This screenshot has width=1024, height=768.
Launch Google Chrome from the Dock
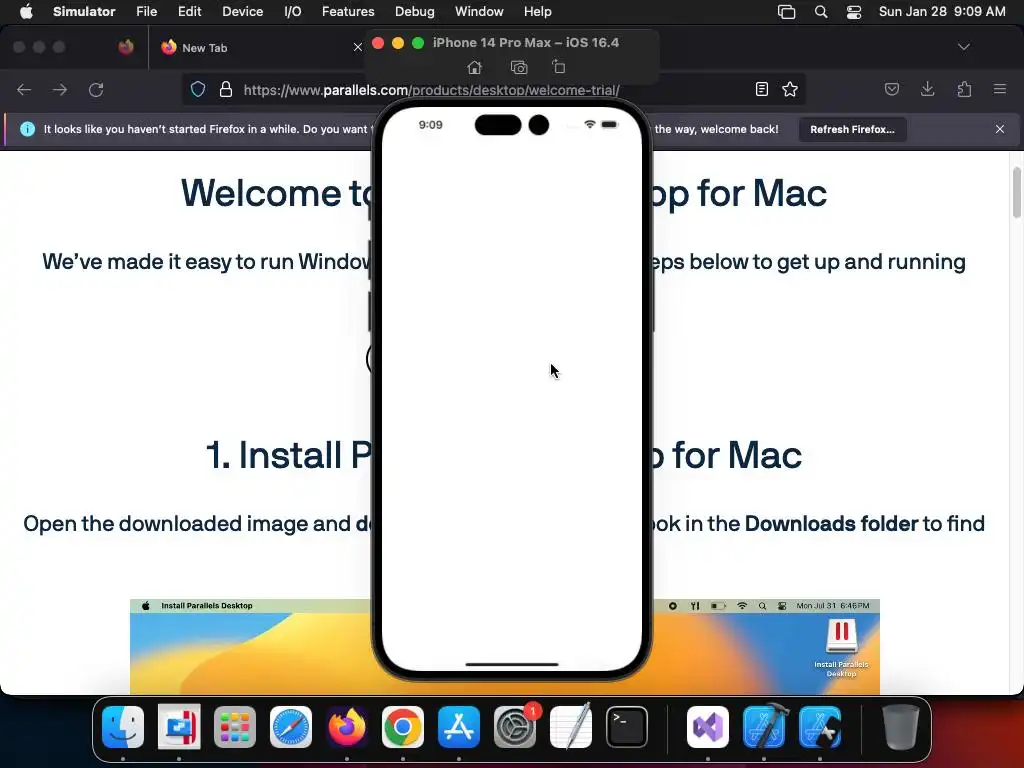pyautogui.click(x=403, y=727)
